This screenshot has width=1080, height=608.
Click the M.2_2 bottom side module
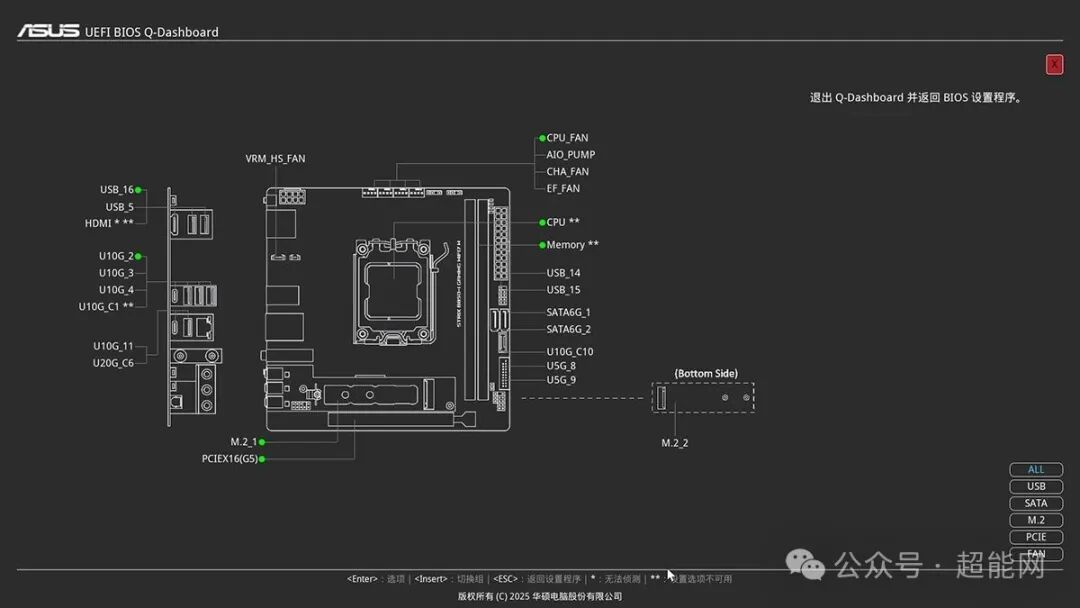(x=700, y=396)
